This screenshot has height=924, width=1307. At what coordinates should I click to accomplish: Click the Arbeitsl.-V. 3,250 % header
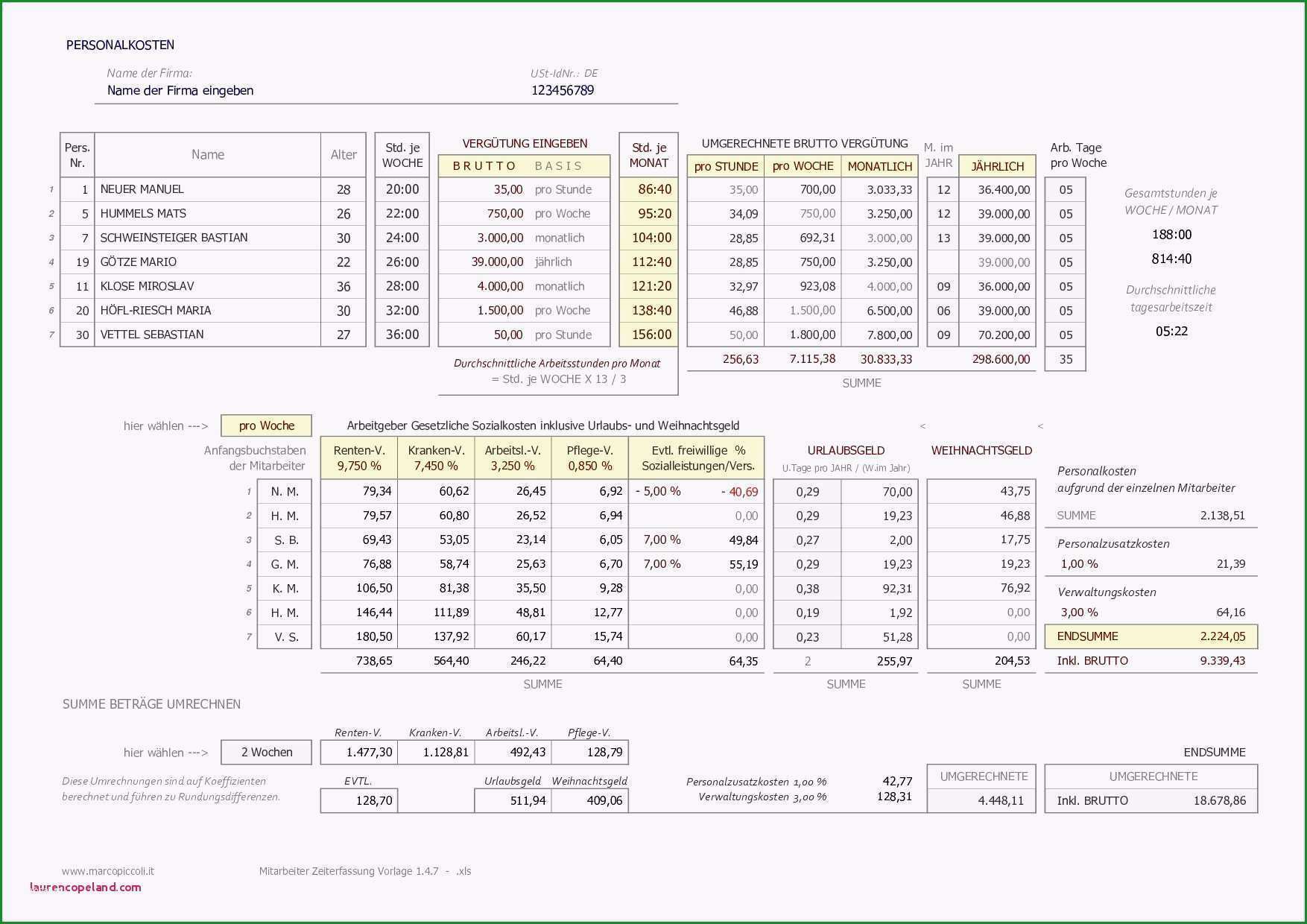[513, 458]
